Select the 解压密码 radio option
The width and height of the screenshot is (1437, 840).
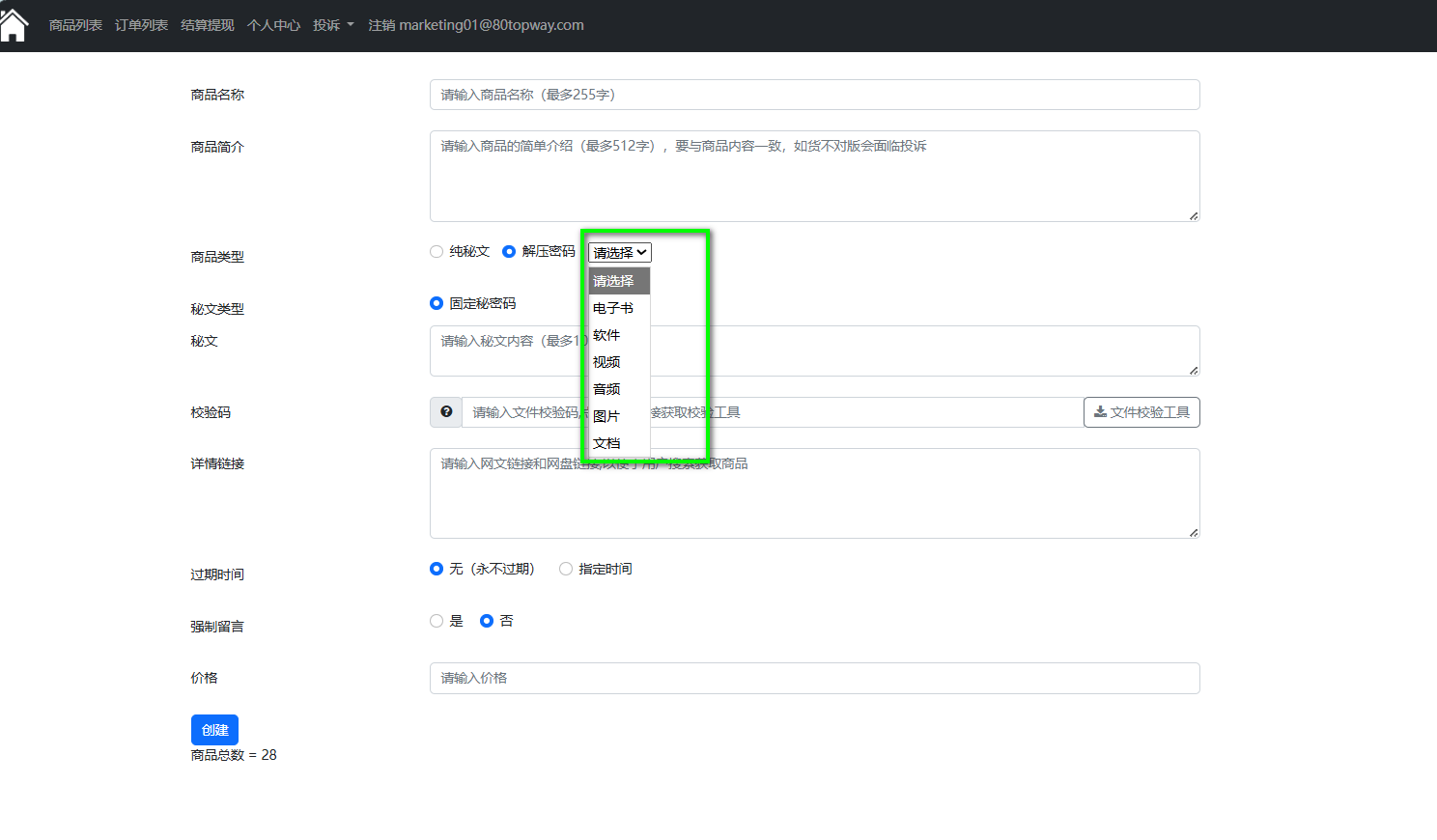coord(509,252)
